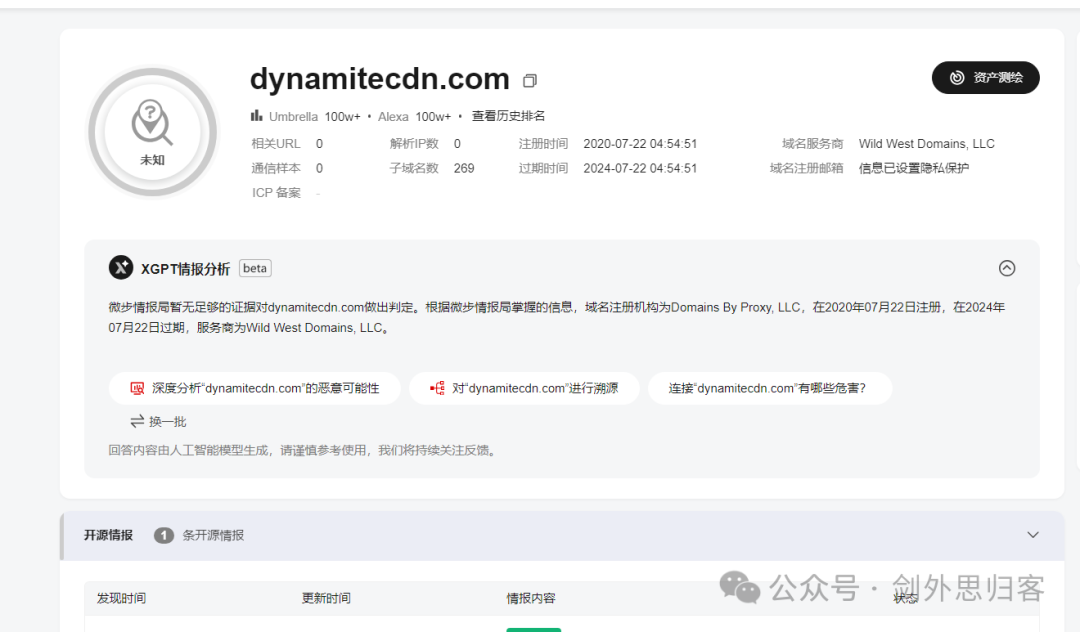1080x632 pixels.
Task: Click the unknown verdict badge icon
Action: click(x=152, y=132)
